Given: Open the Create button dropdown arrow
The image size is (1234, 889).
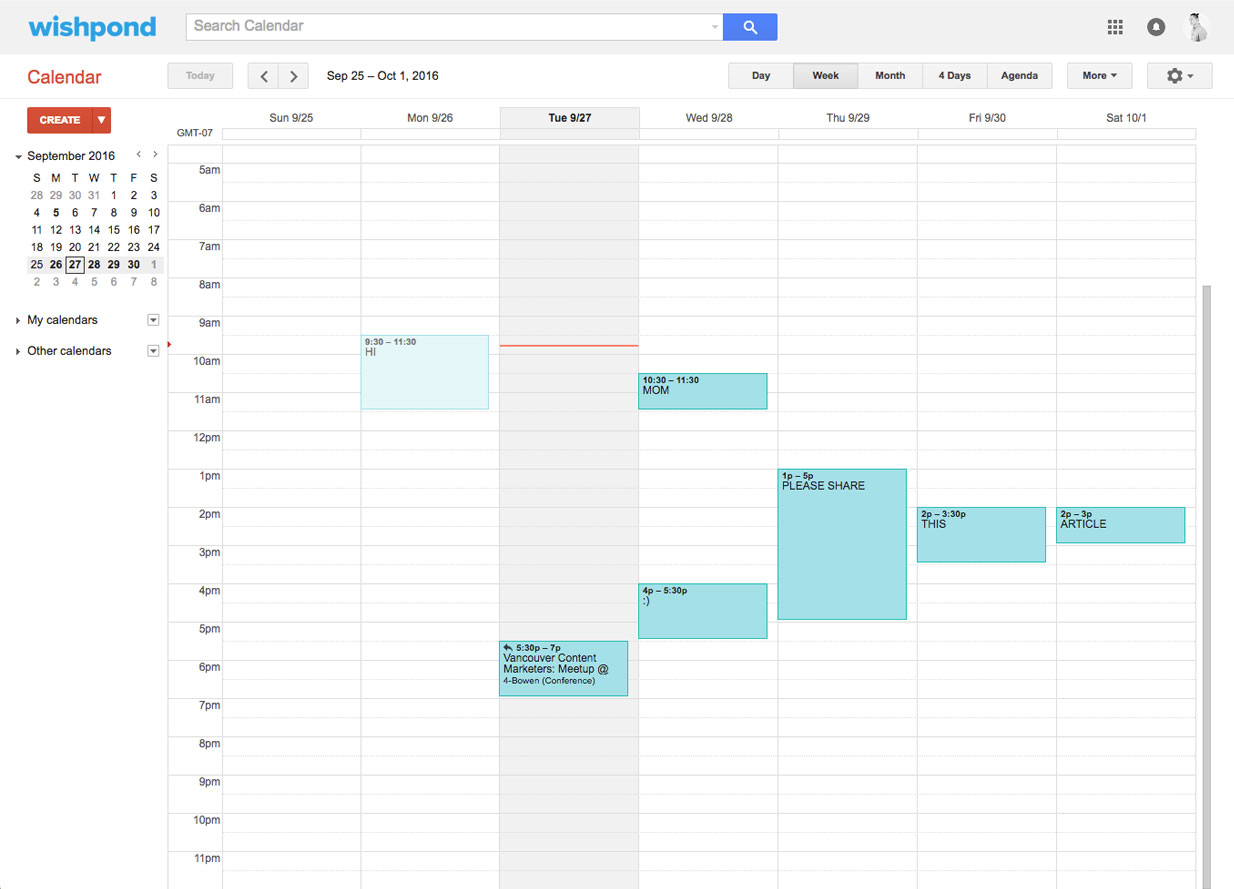Looking at the screenshot, I should [x=101, y=120].
